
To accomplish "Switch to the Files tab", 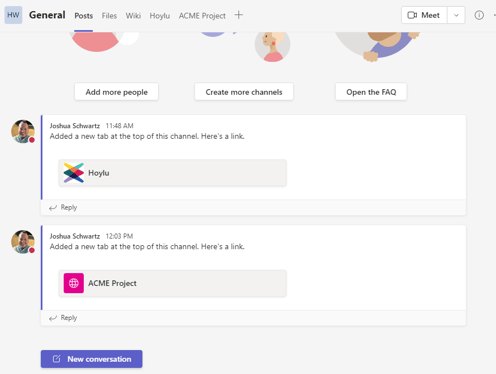I will point(109,16).
